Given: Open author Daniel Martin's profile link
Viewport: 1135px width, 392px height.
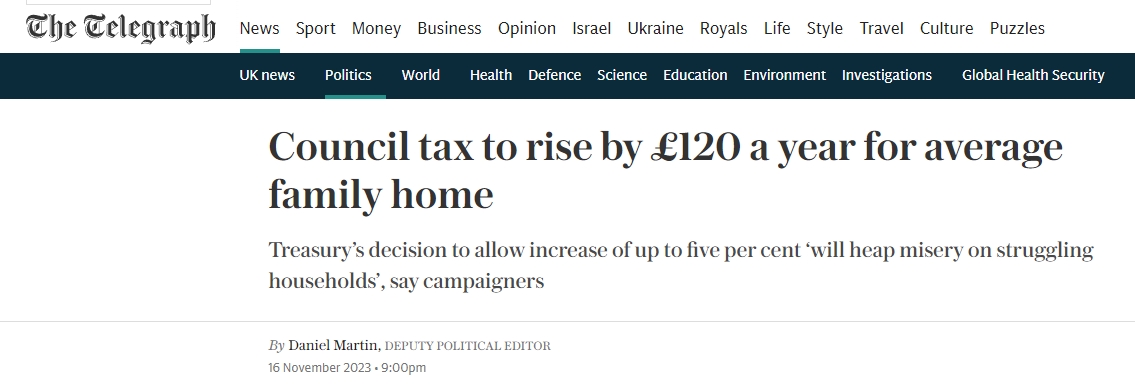Looking at the screenshot, I should pyautogui.click(x=333, y=346).
